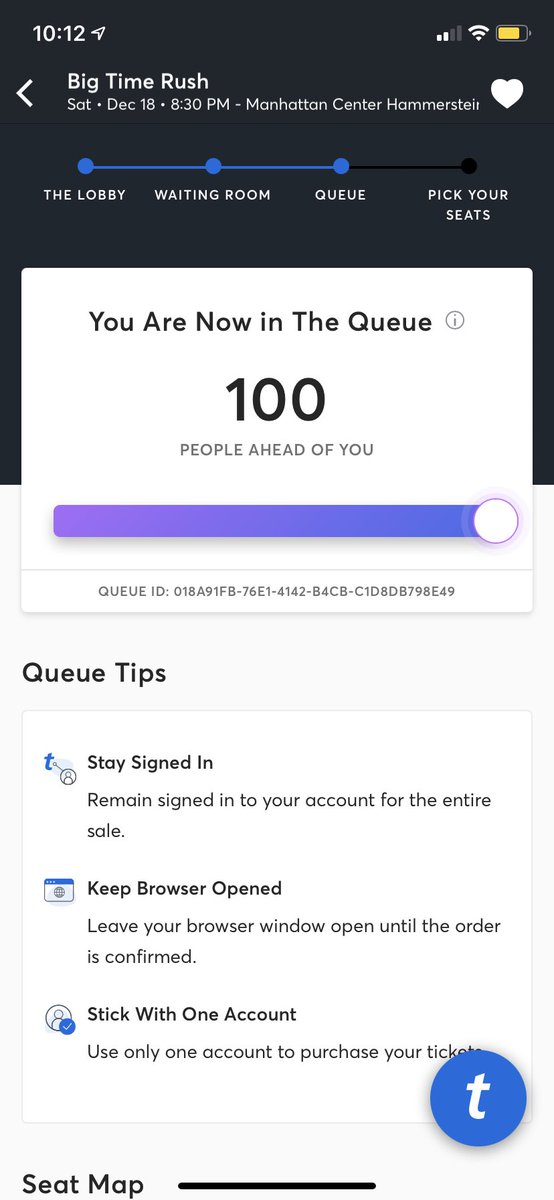Viewport: 554px width, 1200px height.
Task: Tap the Wi-Fi status icon
Action: pyautogui.click(x=478, y=33)
